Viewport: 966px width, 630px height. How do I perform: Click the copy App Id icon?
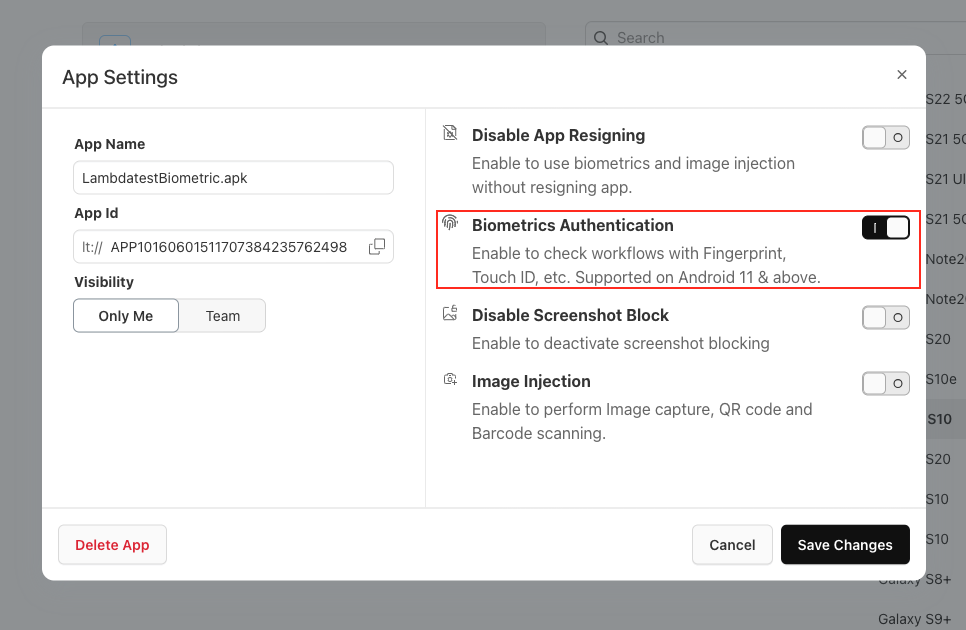pyautogui.click(x=377, y=247)
